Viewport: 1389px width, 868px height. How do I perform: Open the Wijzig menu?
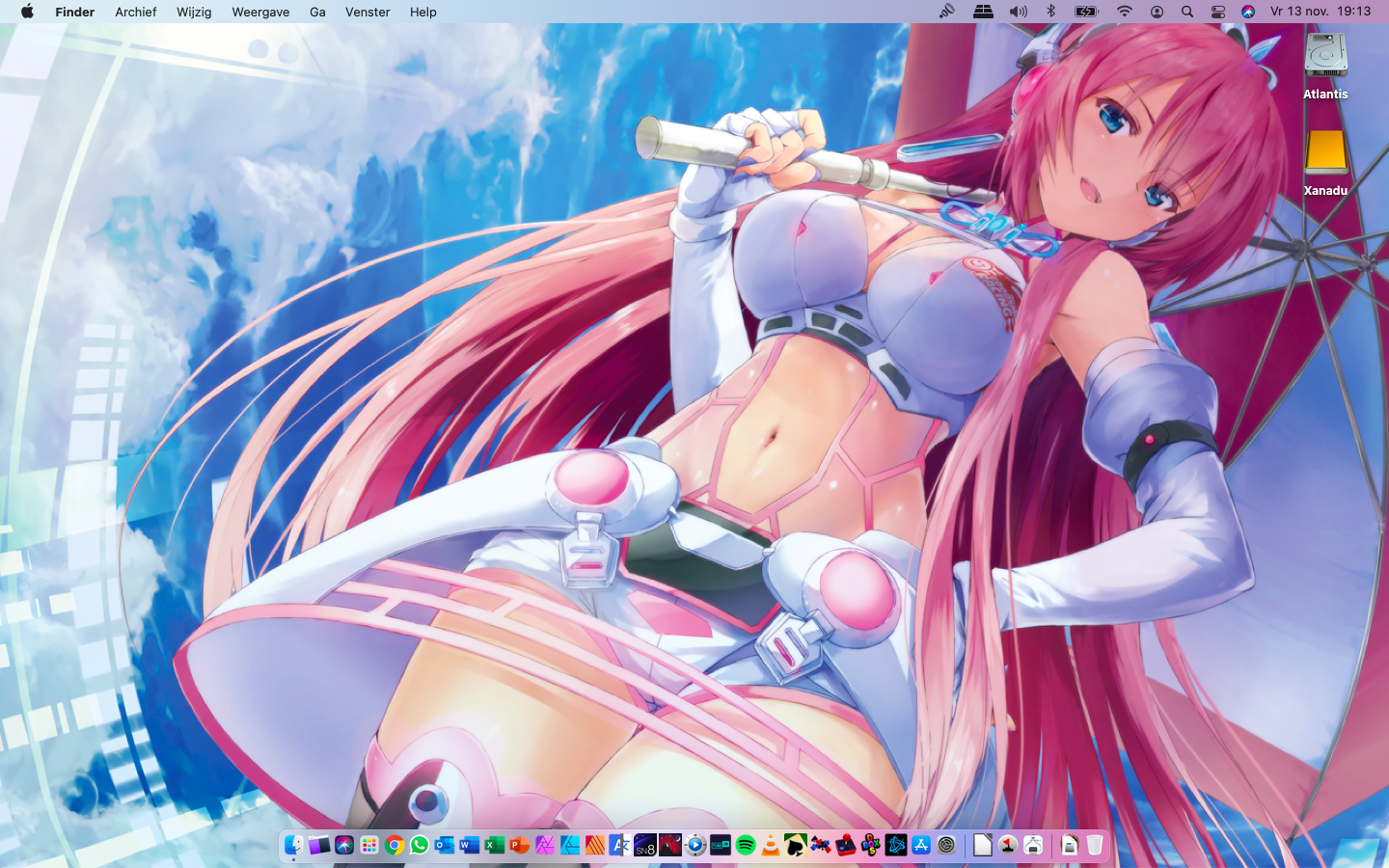194,12
